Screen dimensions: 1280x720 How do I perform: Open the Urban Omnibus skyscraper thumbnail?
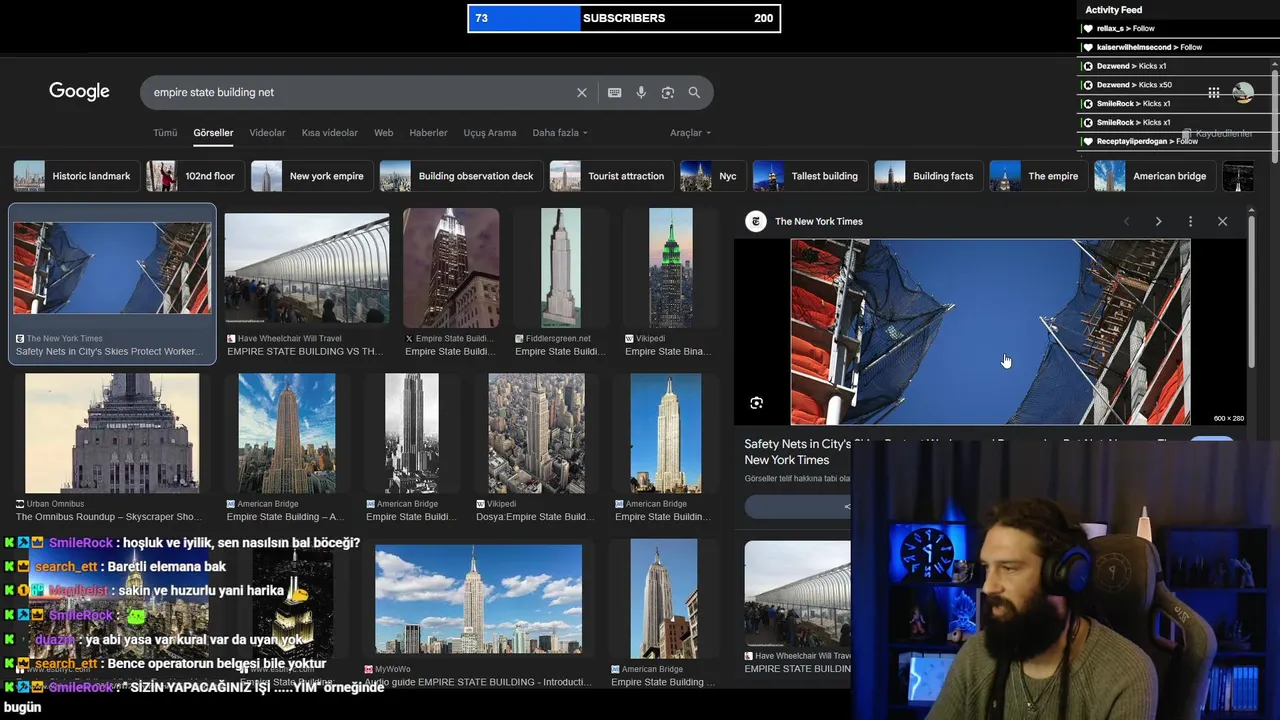[x=112, y=433]
